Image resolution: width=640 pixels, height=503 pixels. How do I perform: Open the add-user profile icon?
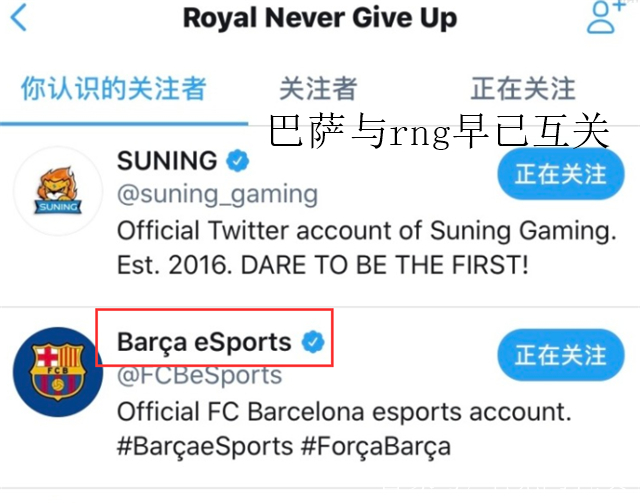tap(605, 17)
